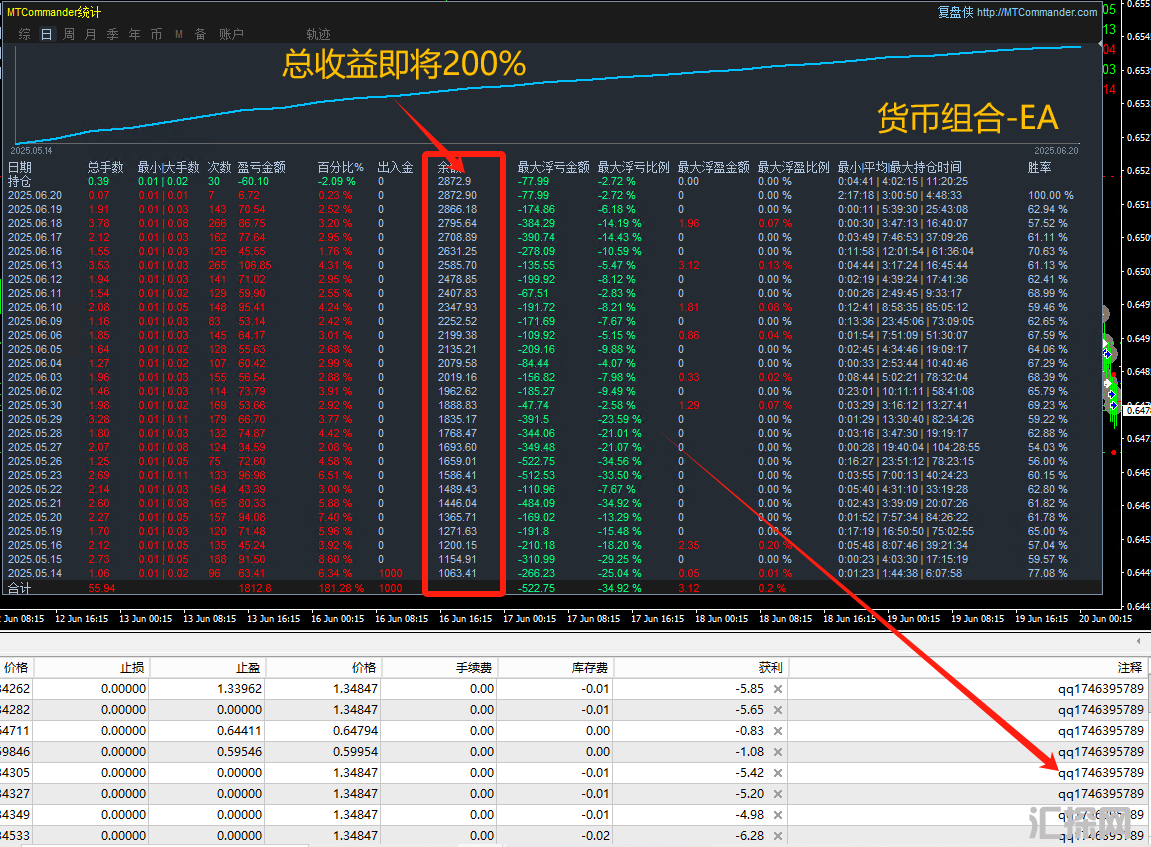This screenshot has width=1151, height=847.
Task: Click the 0:16:27 | 23:51:12 | 78:23:15 cell
Action: pyautogui.click(x=906, y=461)
